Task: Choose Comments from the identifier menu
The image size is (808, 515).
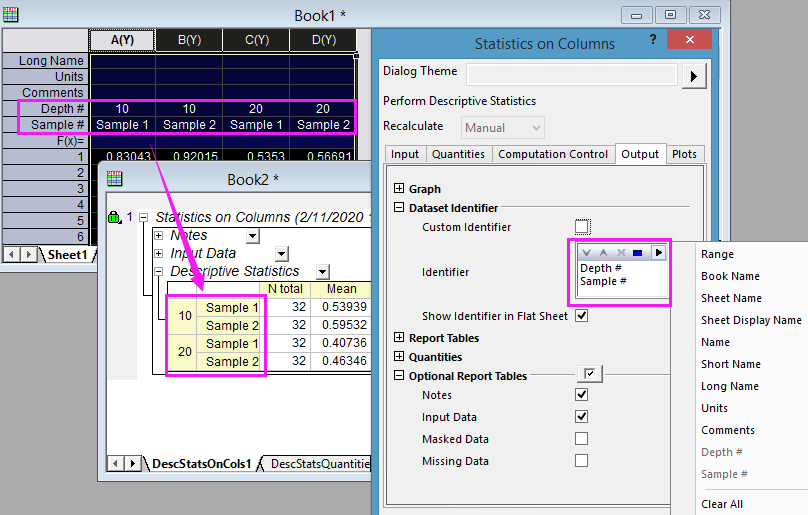Action: tap(728, 430)
